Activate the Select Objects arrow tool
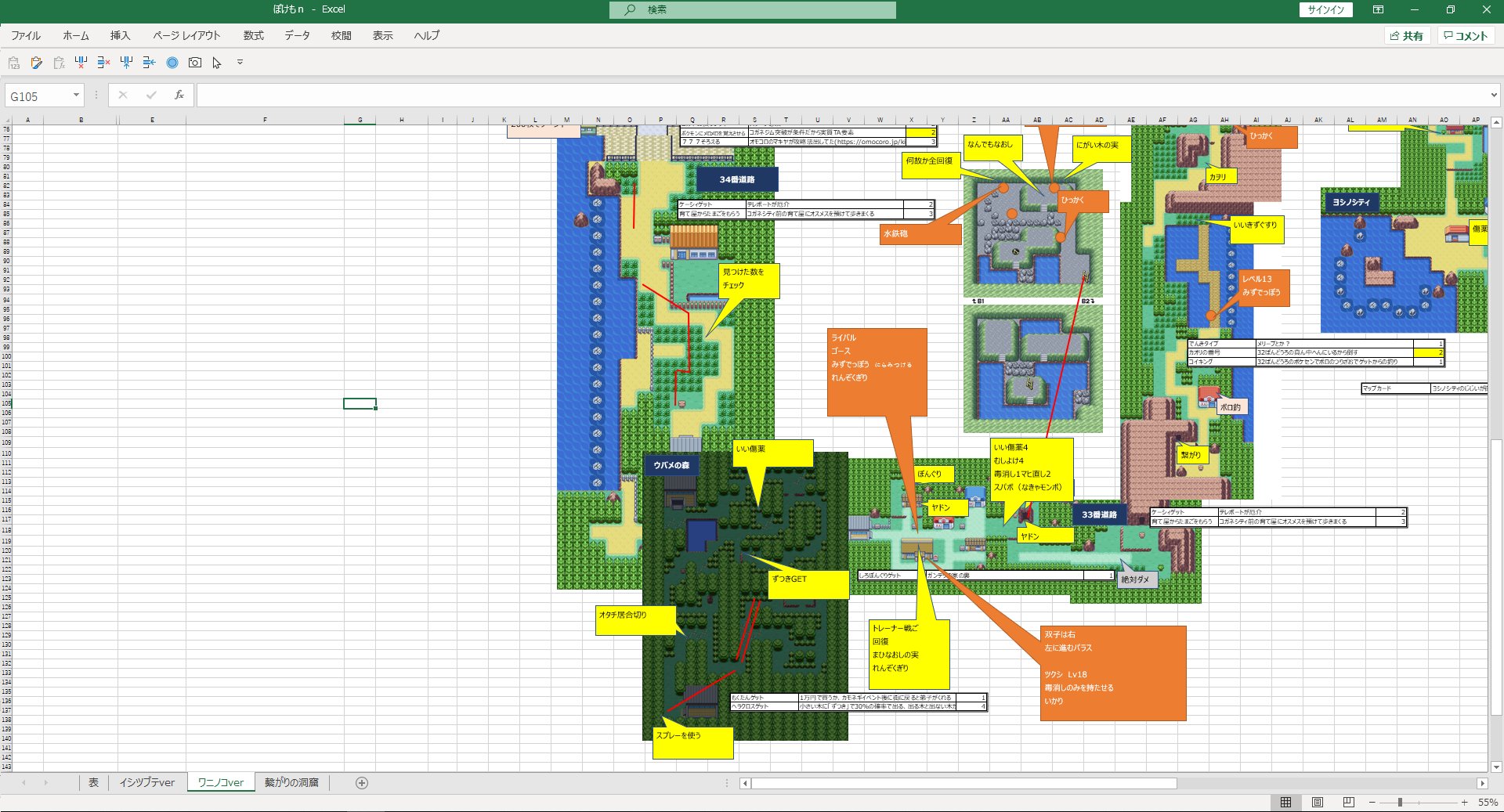Image resolution: width=1504 pixels, height=812 pixels. [217, 63]
